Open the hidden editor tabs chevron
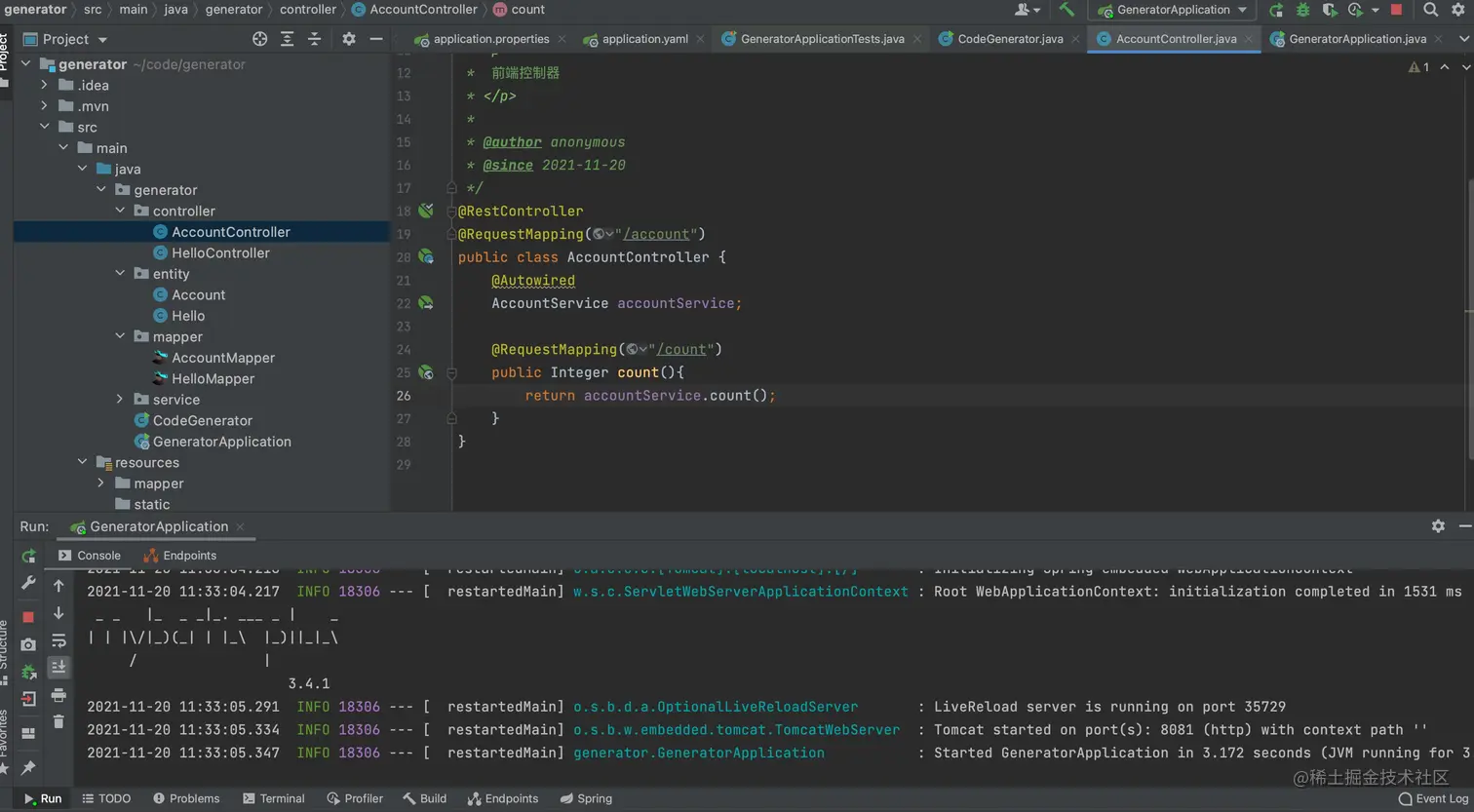Viewport: 1474px width, 812px height. click(x=1463, y=39)
